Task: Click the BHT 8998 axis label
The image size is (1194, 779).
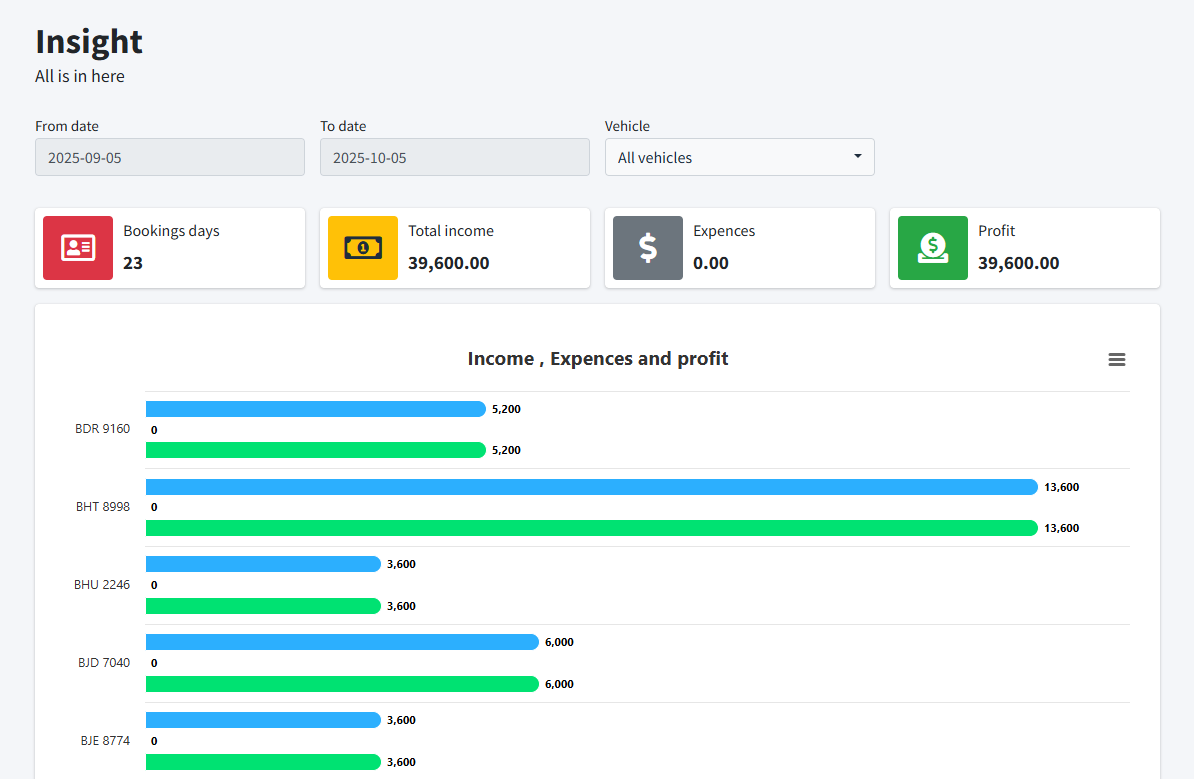Action: pyautogui.click(x=103, y=507)
